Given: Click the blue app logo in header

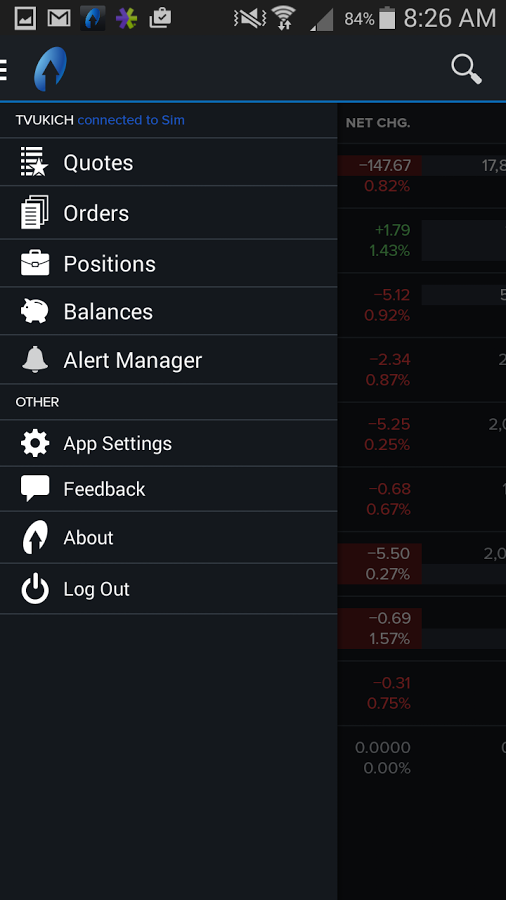Looking at the screenshot, I should pos(50,69).
